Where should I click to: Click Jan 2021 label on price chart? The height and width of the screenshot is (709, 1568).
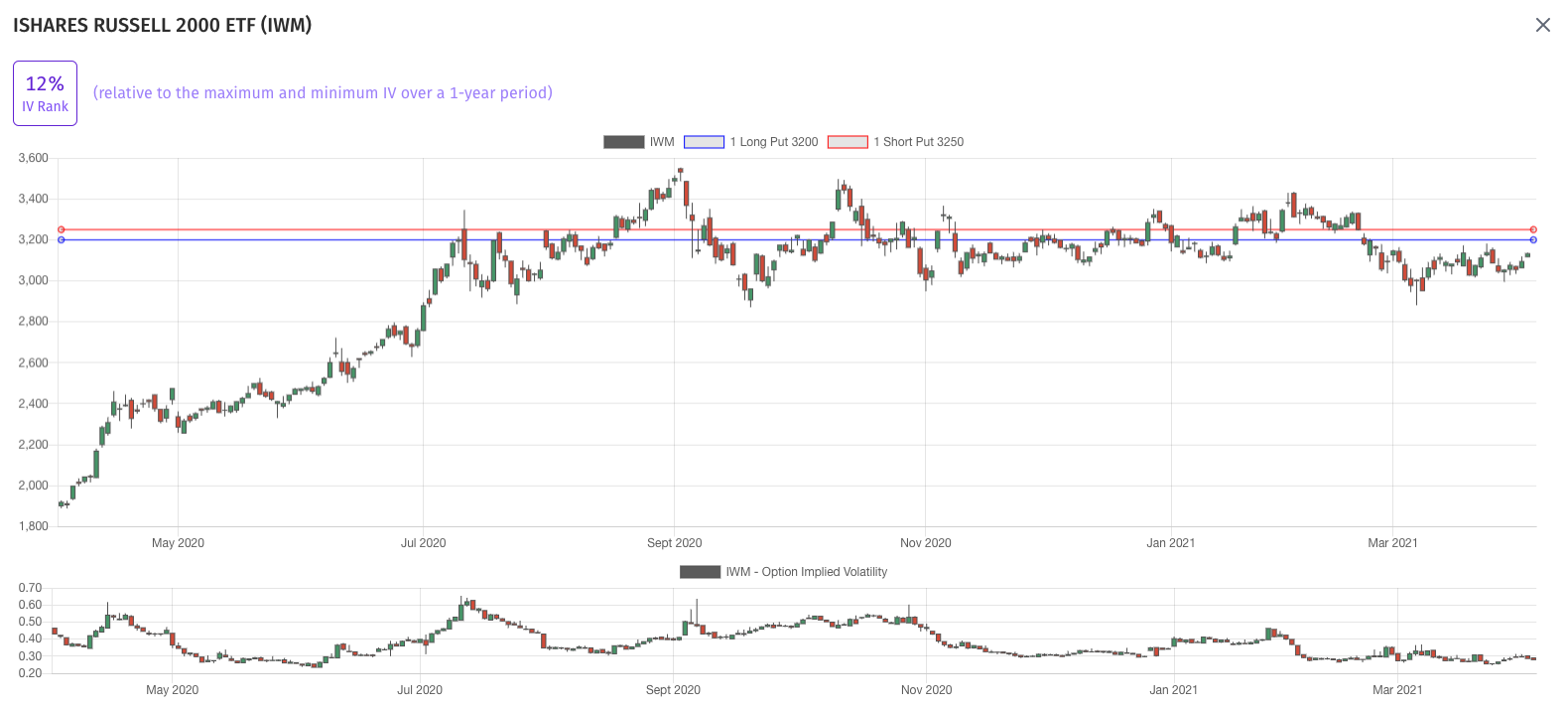(x=1170, y=543)
